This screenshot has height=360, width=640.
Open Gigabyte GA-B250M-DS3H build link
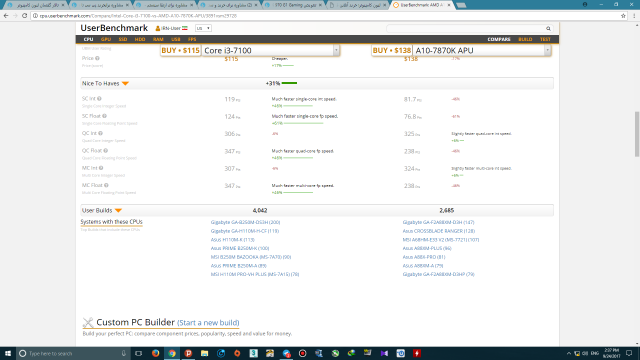coord(245,222)
